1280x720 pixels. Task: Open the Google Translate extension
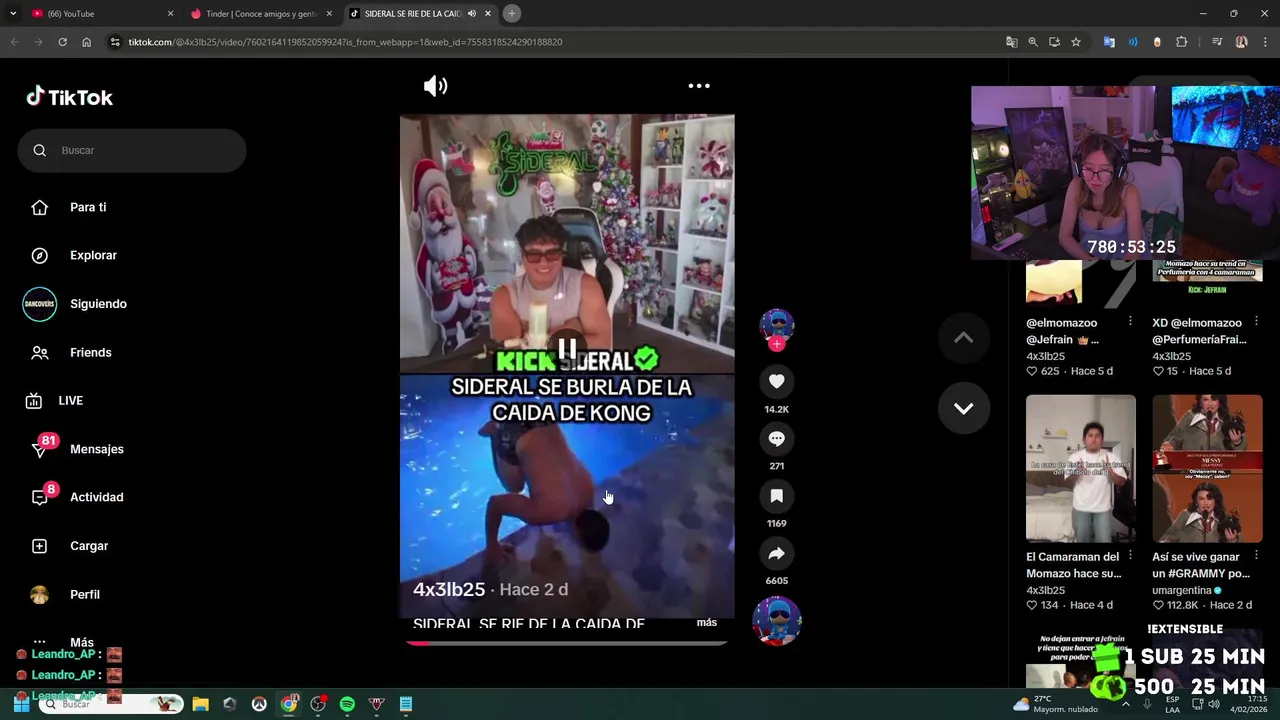[1109, 42]
